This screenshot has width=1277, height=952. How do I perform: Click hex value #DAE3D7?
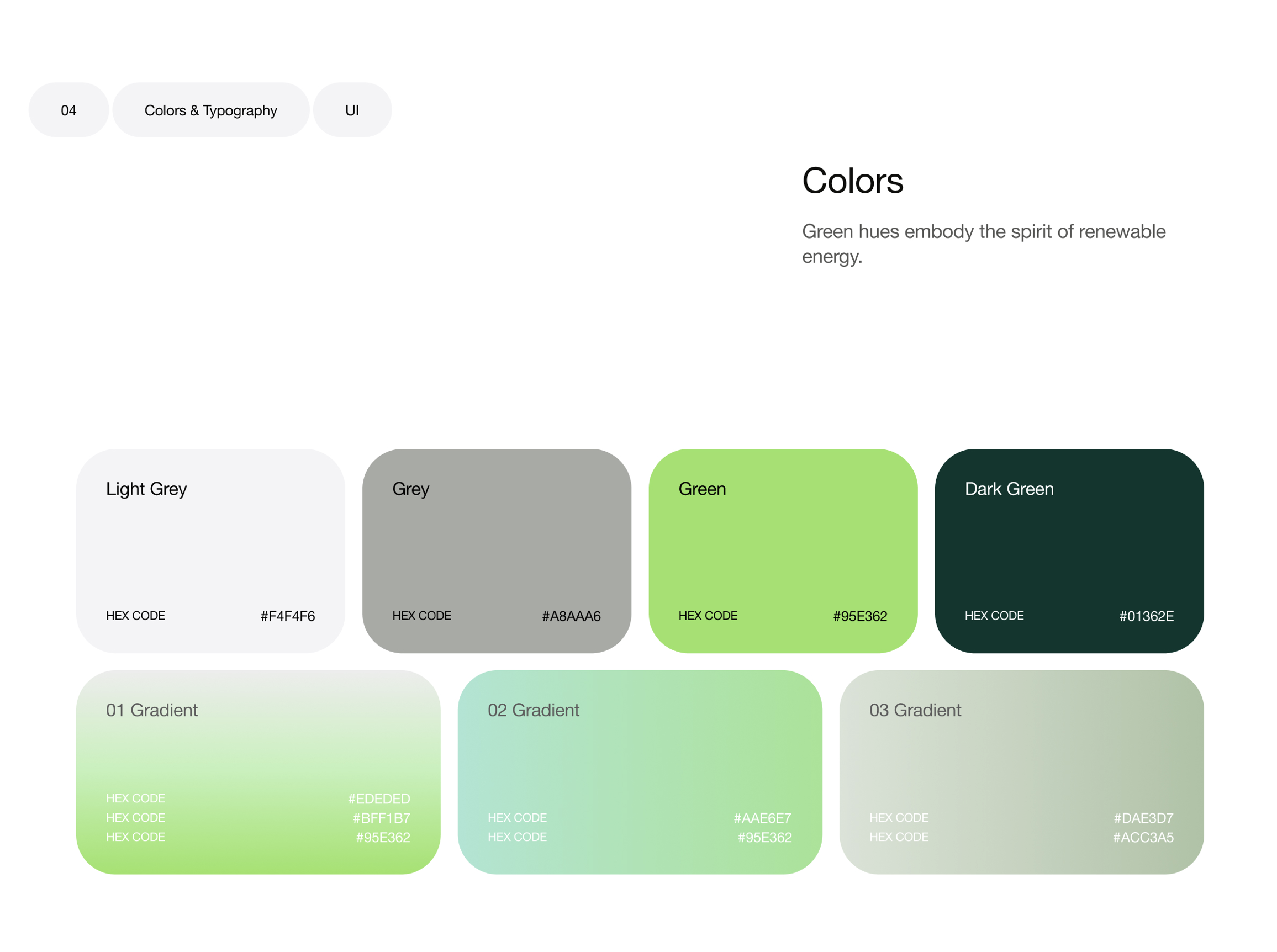1143,818
